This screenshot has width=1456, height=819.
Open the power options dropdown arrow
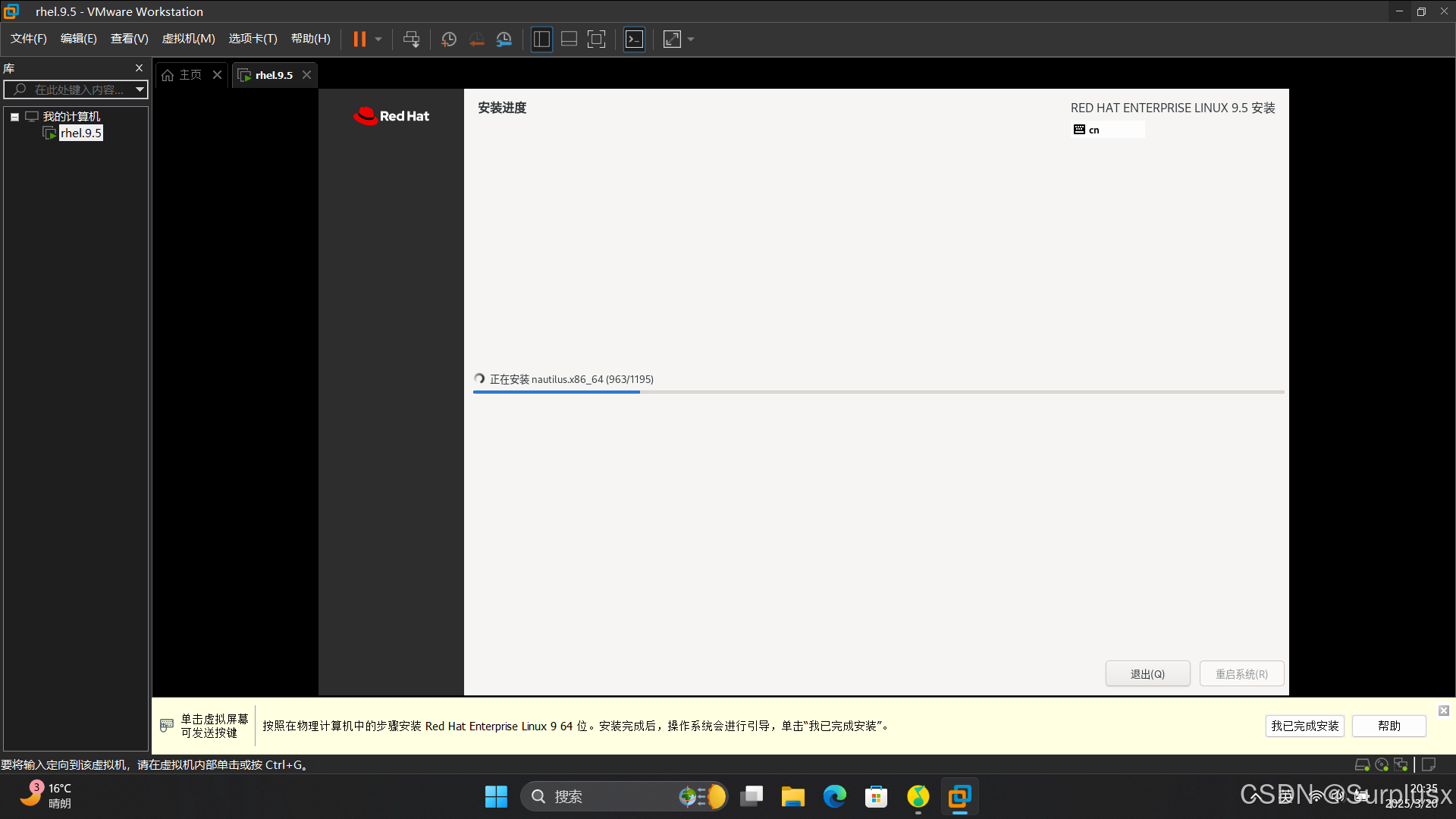(378, 39)
